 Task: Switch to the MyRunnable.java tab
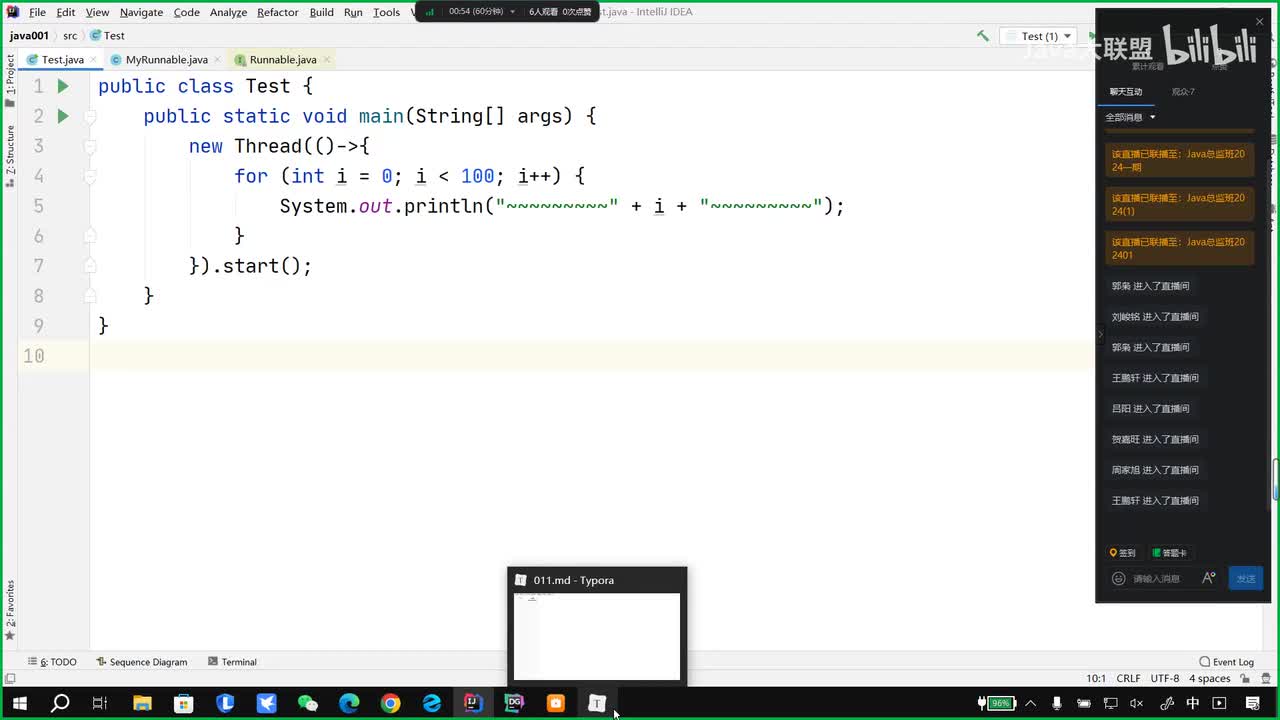point(167,60)
